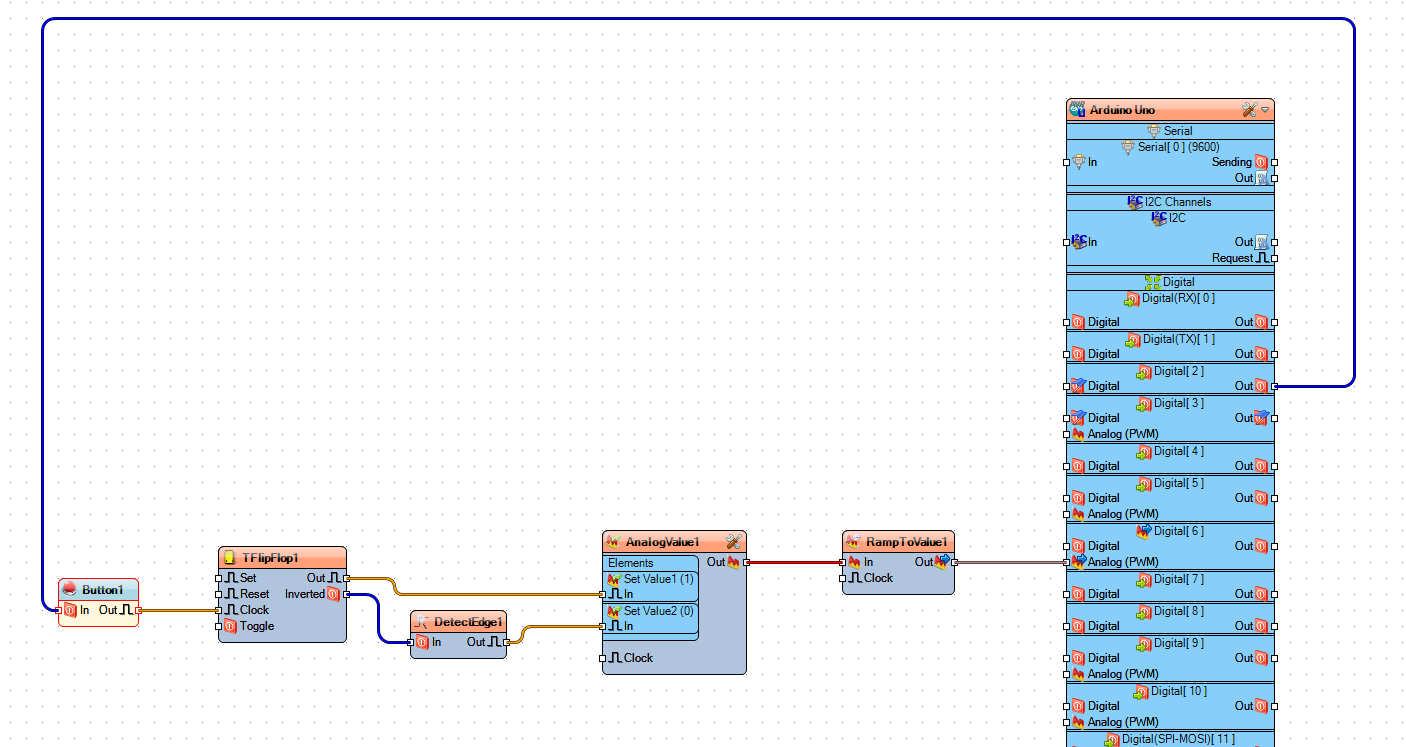
Task: Select the Button1 component title
Action: point(102,590)
